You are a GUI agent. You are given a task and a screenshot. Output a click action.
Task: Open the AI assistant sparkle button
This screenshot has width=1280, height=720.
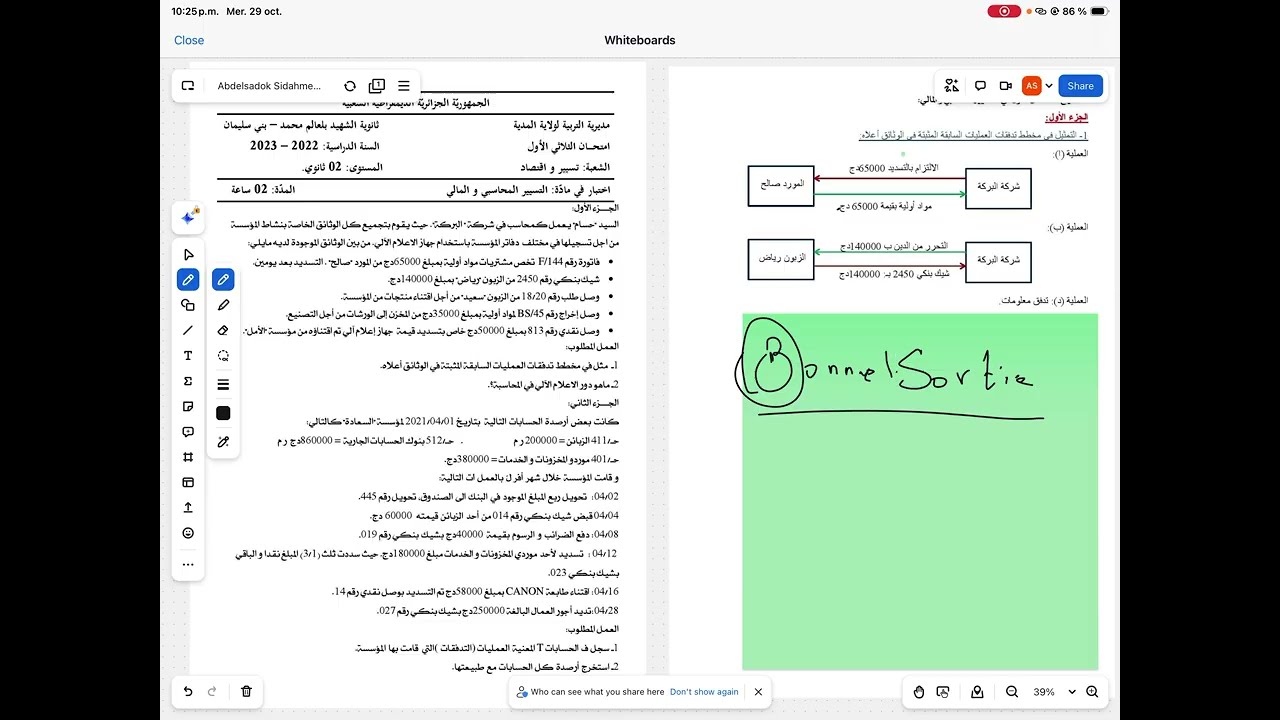(x=188, y=218)
